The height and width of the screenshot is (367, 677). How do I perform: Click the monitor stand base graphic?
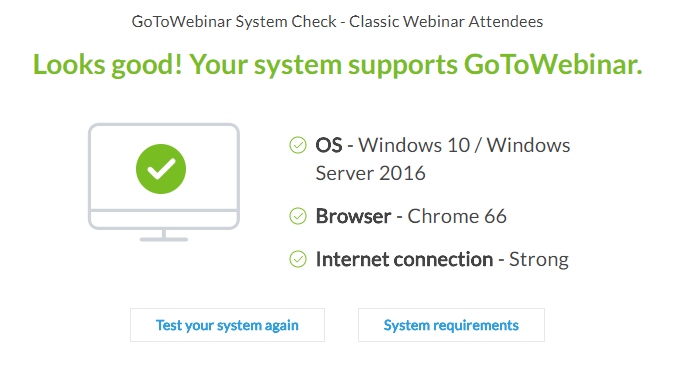coord(164,239)
